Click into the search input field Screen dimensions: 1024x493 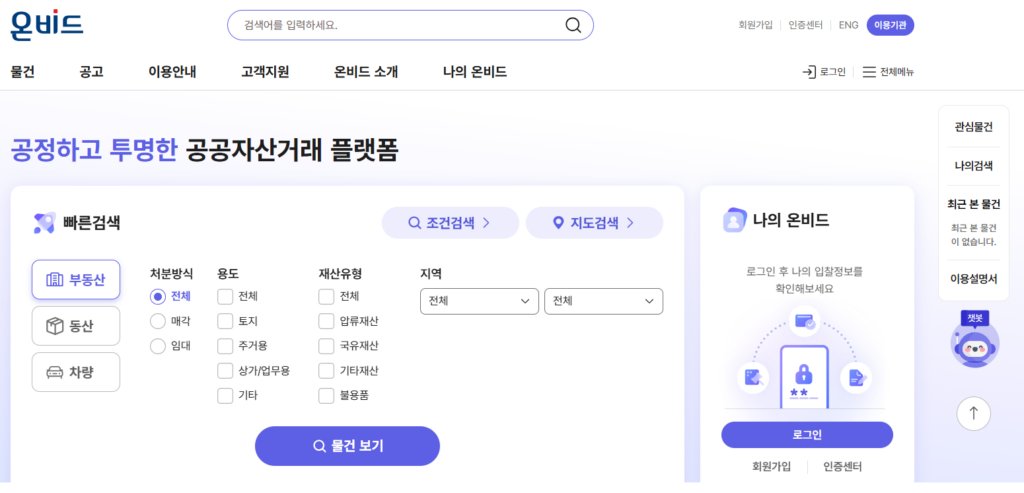398,25
